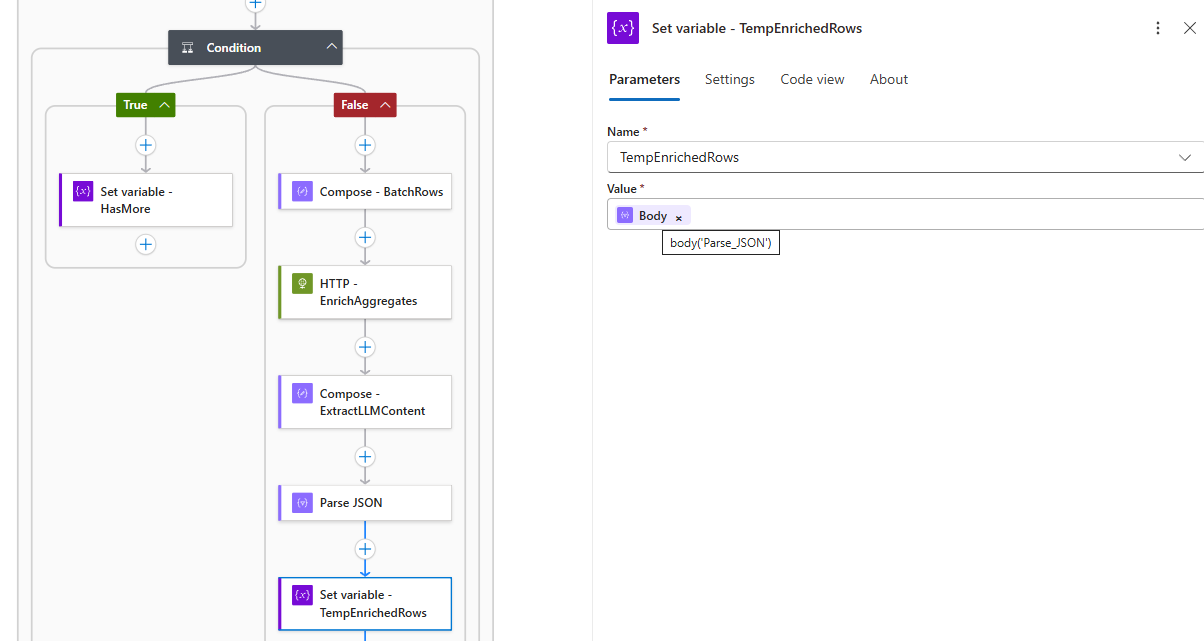Viewport: 1204px width, 641px height.
Task: Collapse the True branch
Action: (x=164, y=105)
